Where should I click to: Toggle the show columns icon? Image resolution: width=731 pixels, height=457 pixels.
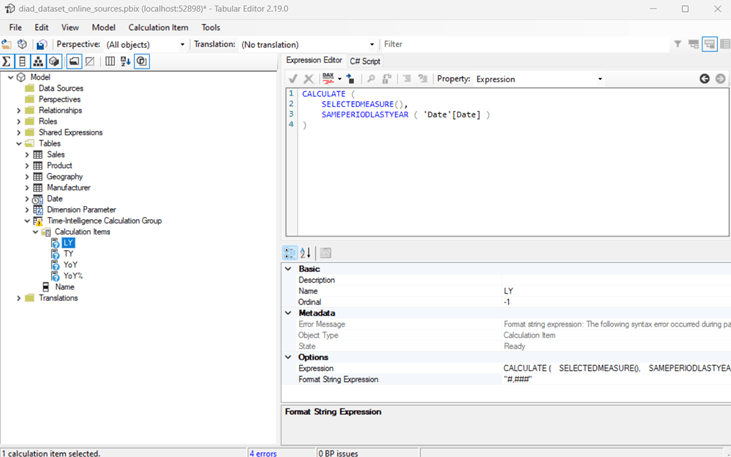(x=22, y=62)
